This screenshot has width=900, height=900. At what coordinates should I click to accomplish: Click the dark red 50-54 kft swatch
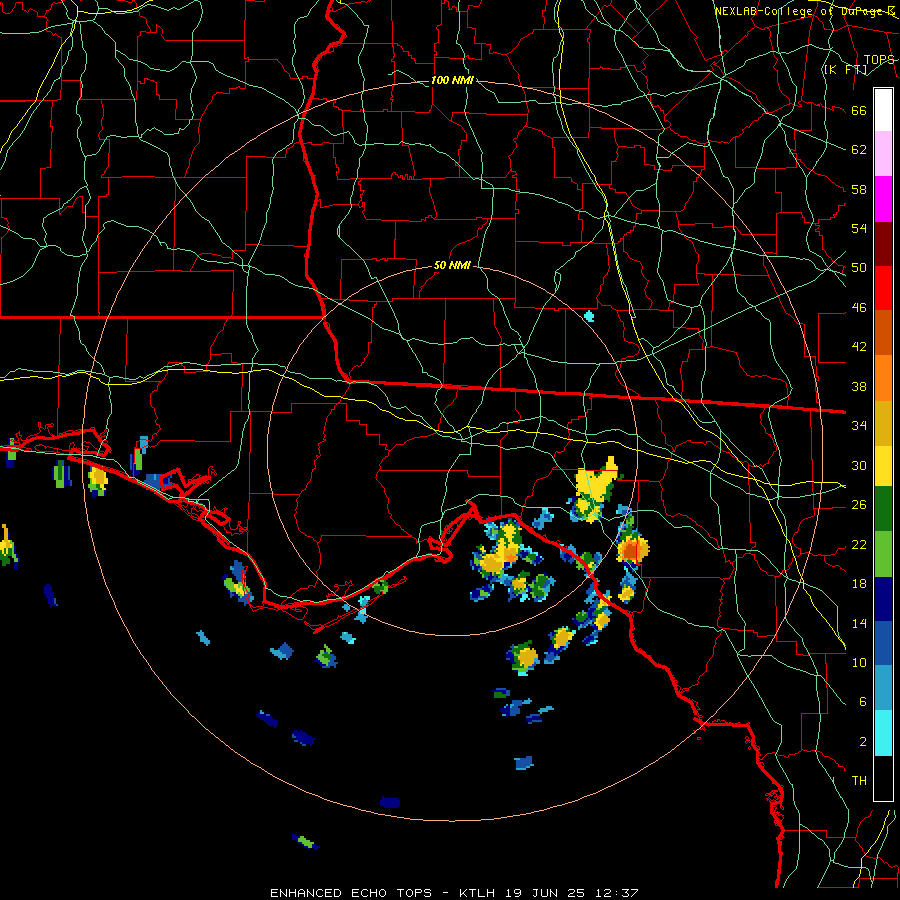pos(883,243)
